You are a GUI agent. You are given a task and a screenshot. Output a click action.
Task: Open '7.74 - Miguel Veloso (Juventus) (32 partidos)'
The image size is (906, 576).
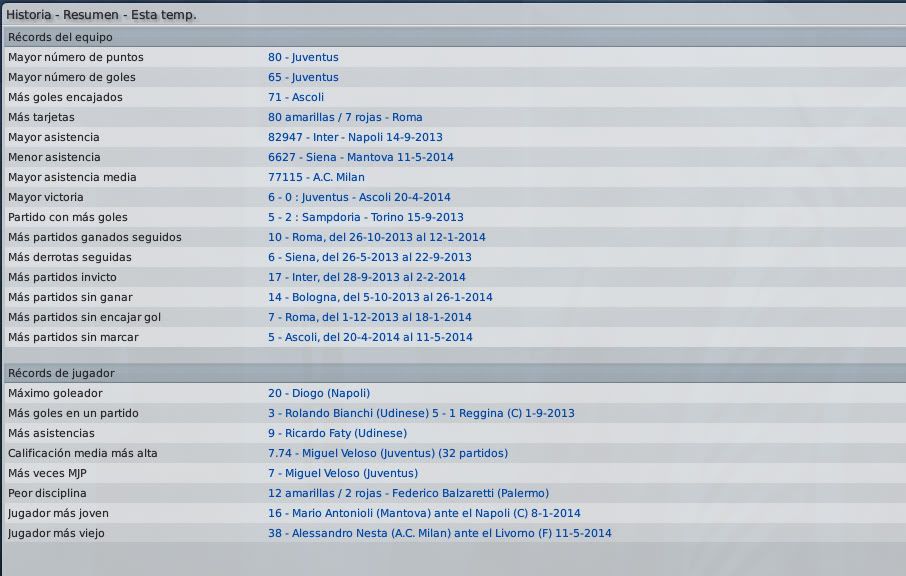coord(388,454)
